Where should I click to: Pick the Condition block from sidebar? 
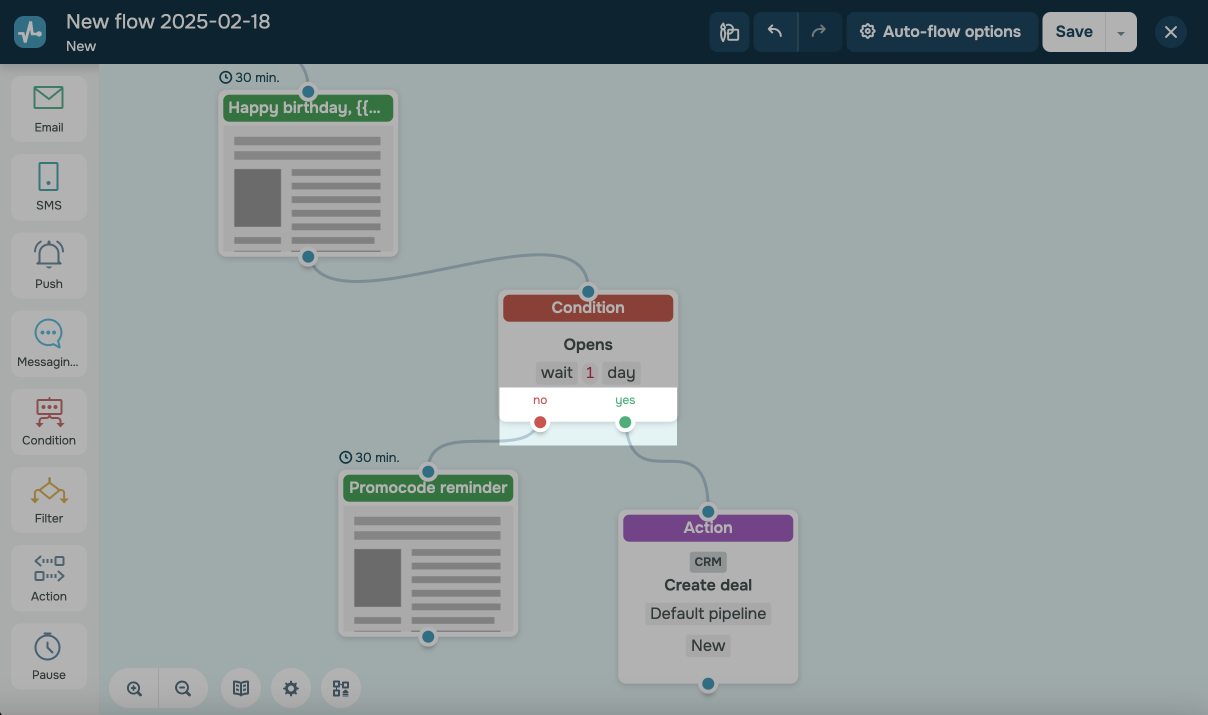tap(48, 421)
